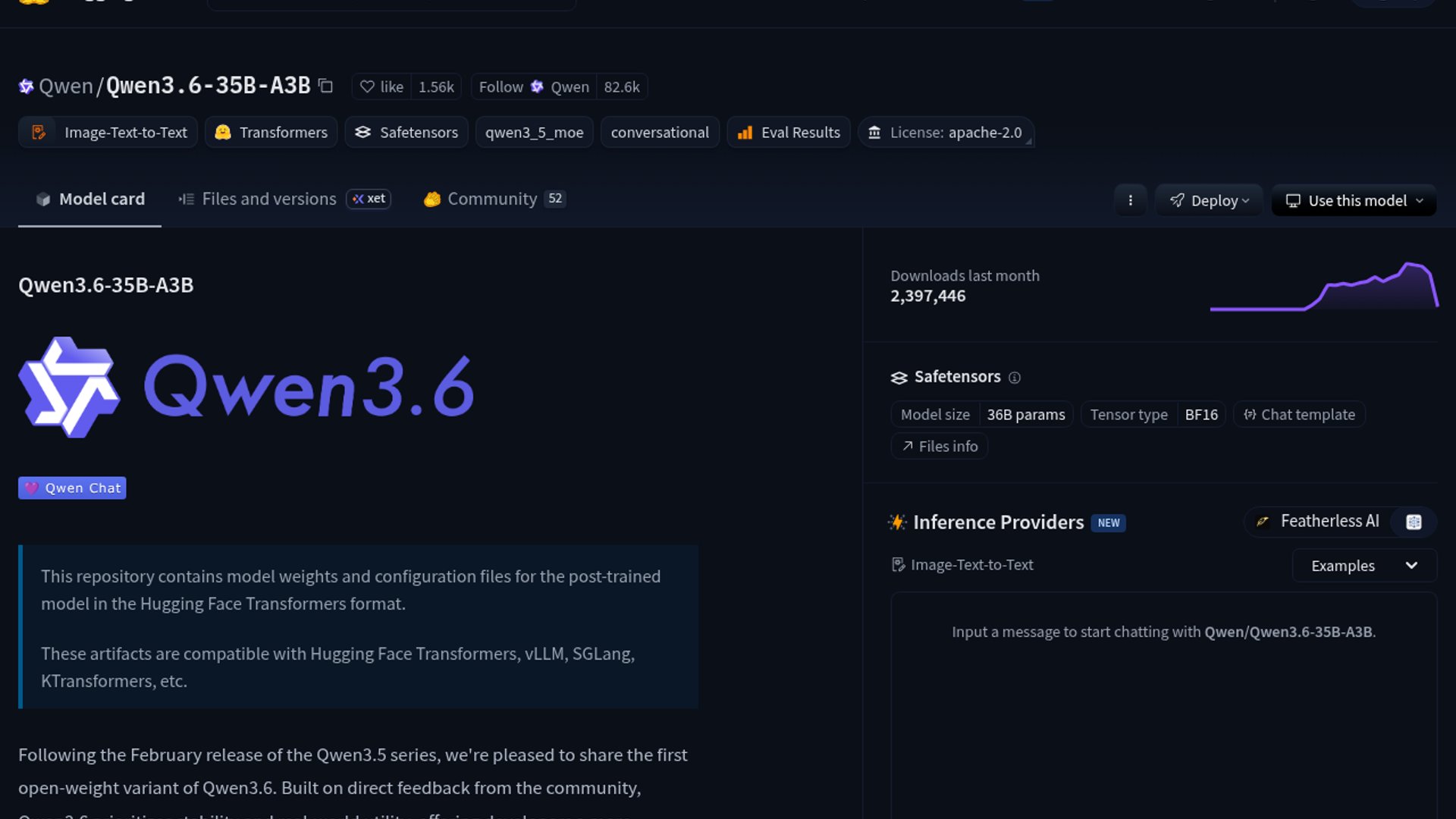Open the Qwen Chat badge link
The width and height of the screenshot is (1456, 819).
click(x=72, y=488)
